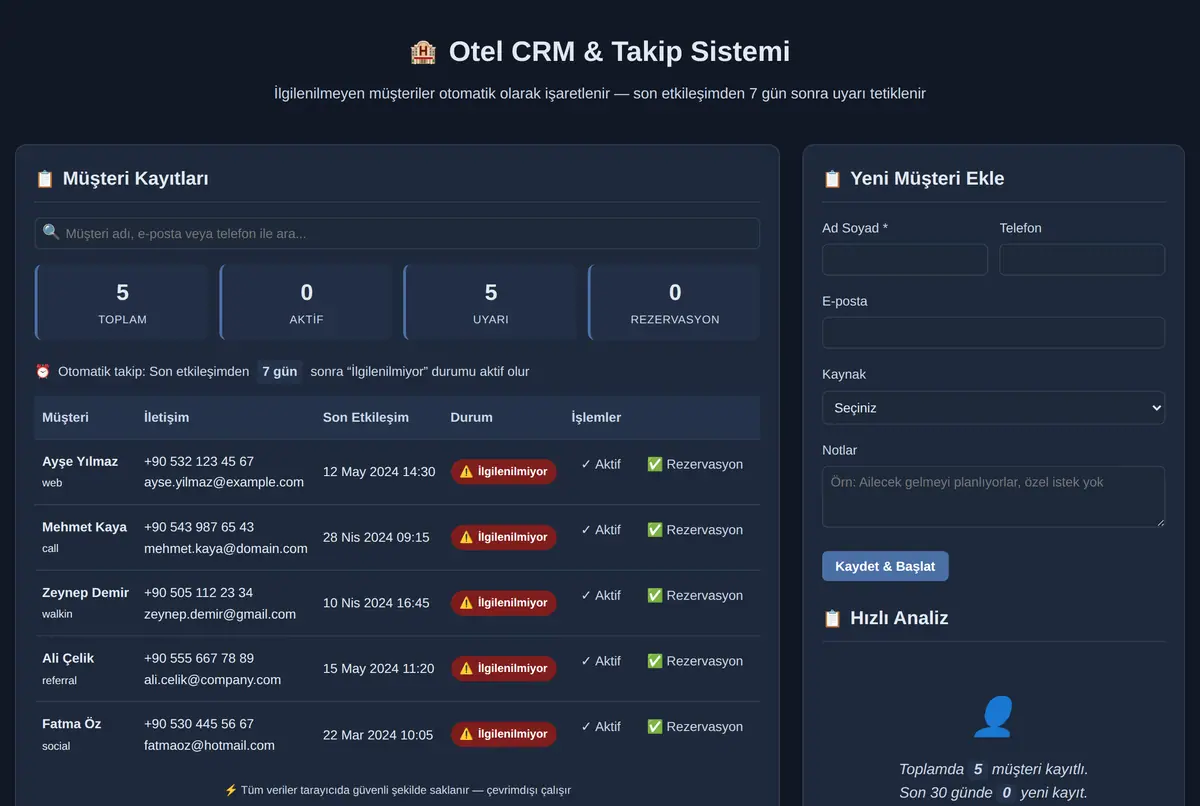Click the Durum column header
This screenshot has height=806, width=1200.
[x=472, y=417]
